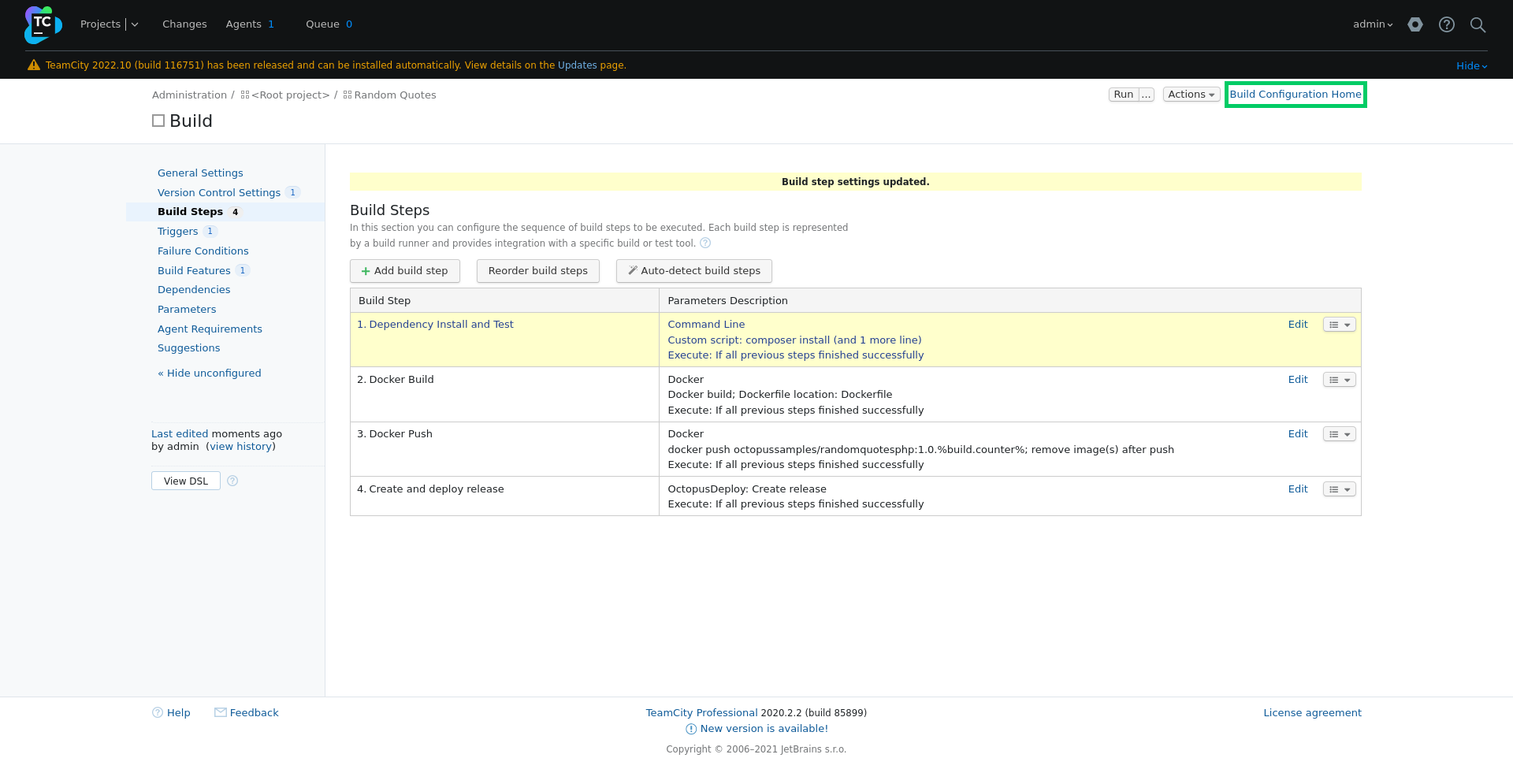1513x784 pixels.
Task: Select Build Steps sidebar item
Action: 225,212
